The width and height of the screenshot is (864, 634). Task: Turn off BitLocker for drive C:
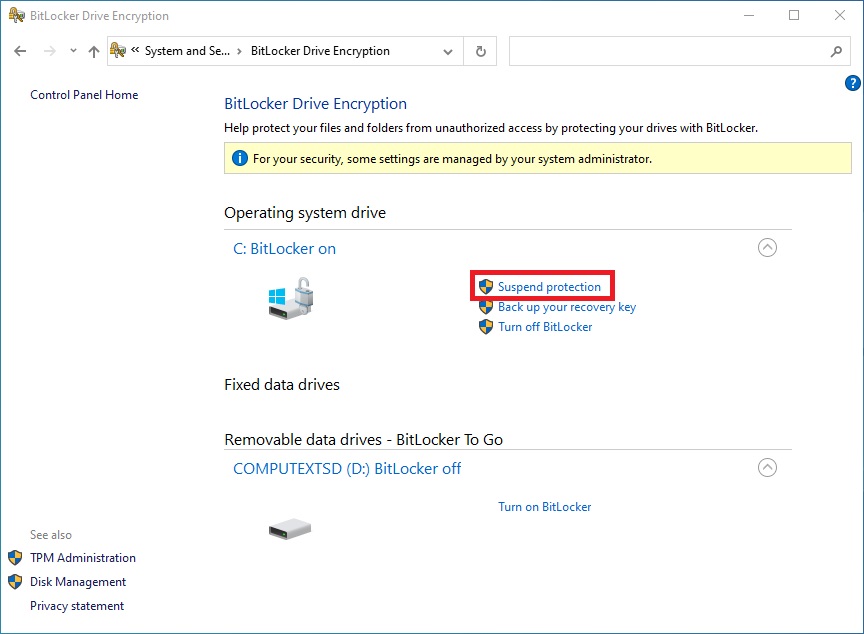point(544,327)
